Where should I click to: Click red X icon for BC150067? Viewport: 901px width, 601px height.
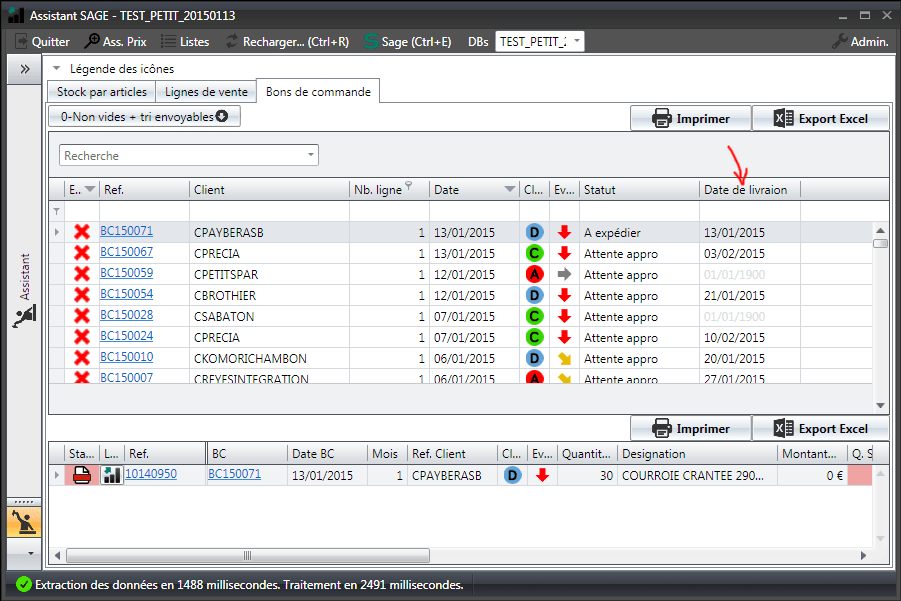[82, 253]
